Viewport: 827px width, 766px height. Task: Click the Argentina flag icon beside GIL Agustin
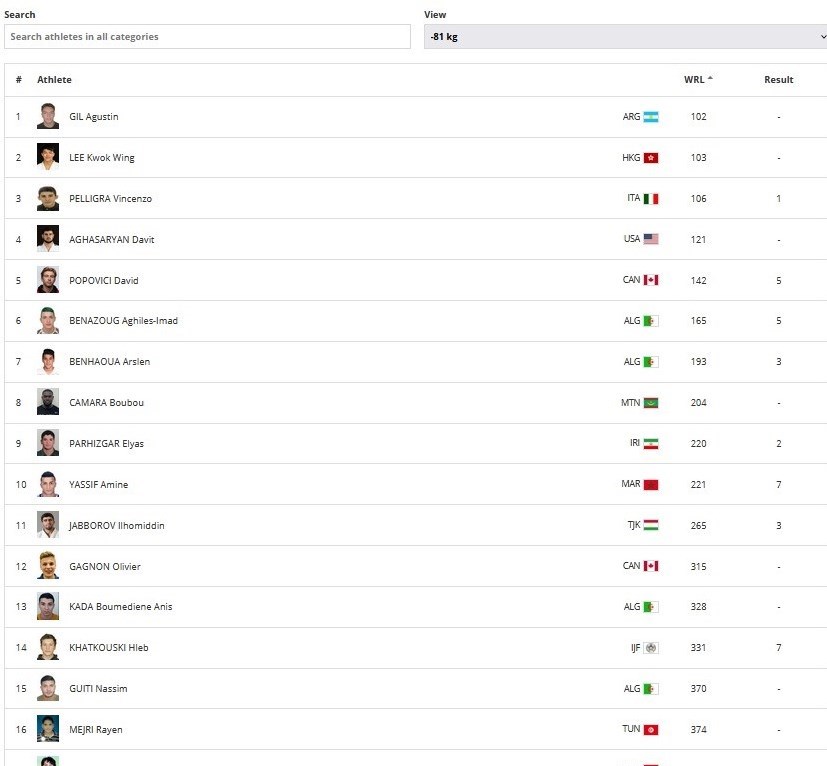click(x=651, y=117)
